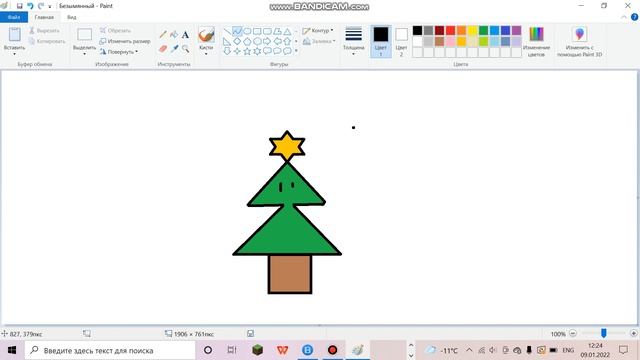This screenshot has height=360, width=640.
Task: Click the Paste (Вставить) clipboard icon
Action: tap(15, 35)
